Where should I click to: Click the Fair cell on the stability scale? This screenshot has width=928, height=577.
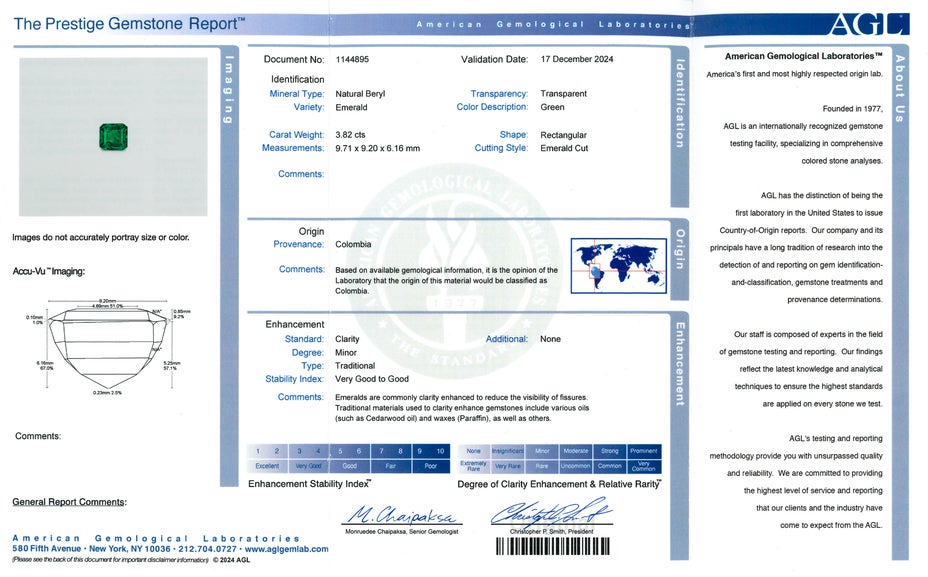tap(391, 466)
